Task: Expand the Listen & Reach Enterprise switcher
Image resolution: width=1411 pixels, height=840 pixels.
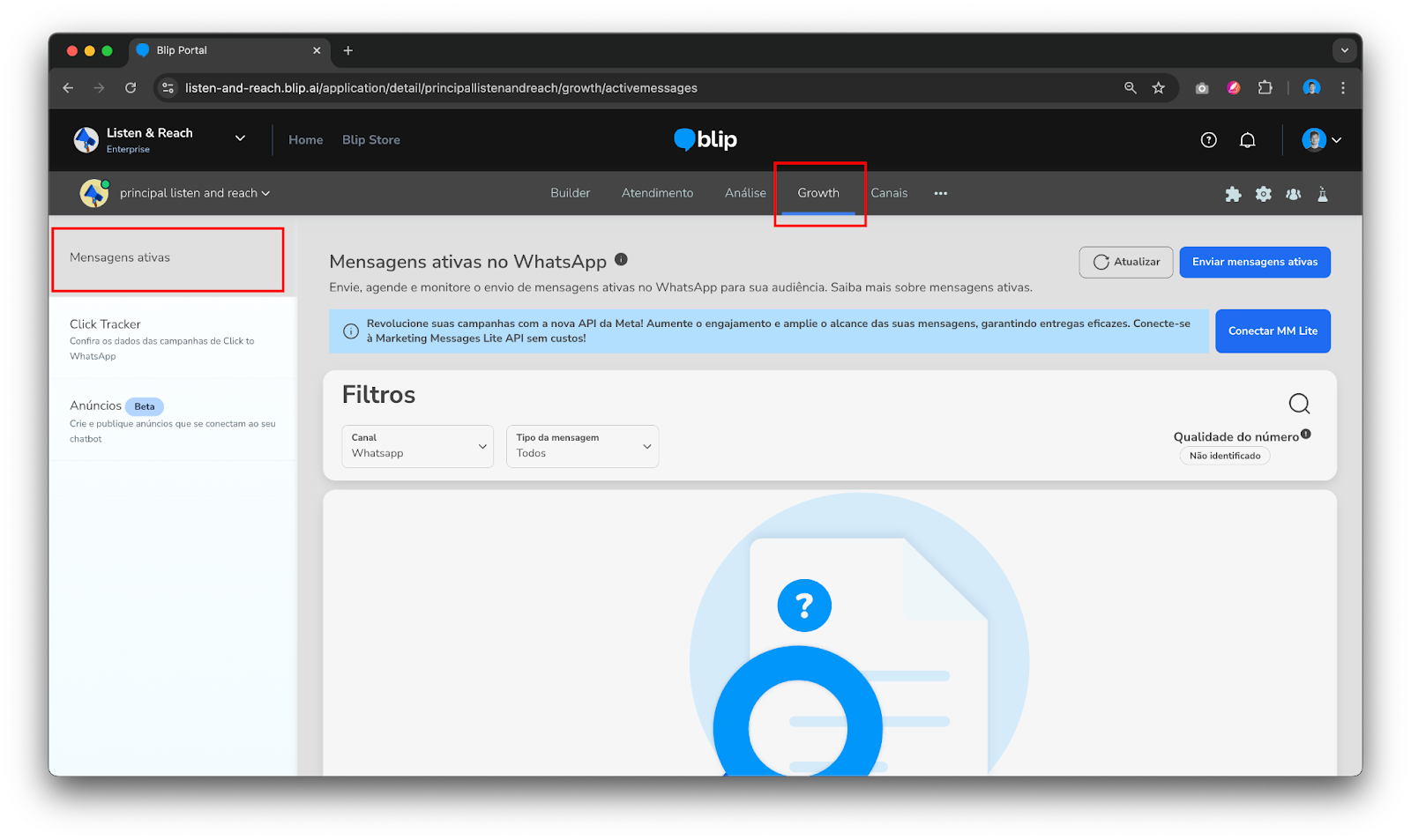Action: click(x=240, y=138)
